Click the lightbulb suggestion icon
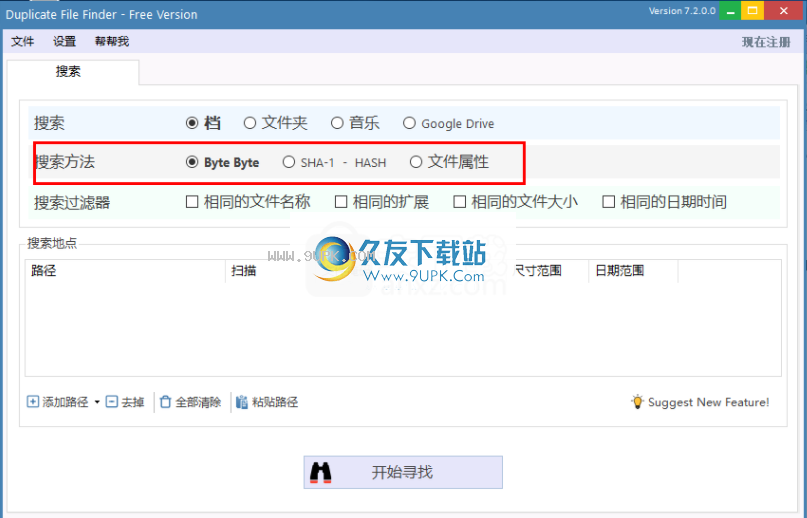Image resolution: width=807 pixels, height=518 pixels. pyautogui.click(x=638, y=402)
